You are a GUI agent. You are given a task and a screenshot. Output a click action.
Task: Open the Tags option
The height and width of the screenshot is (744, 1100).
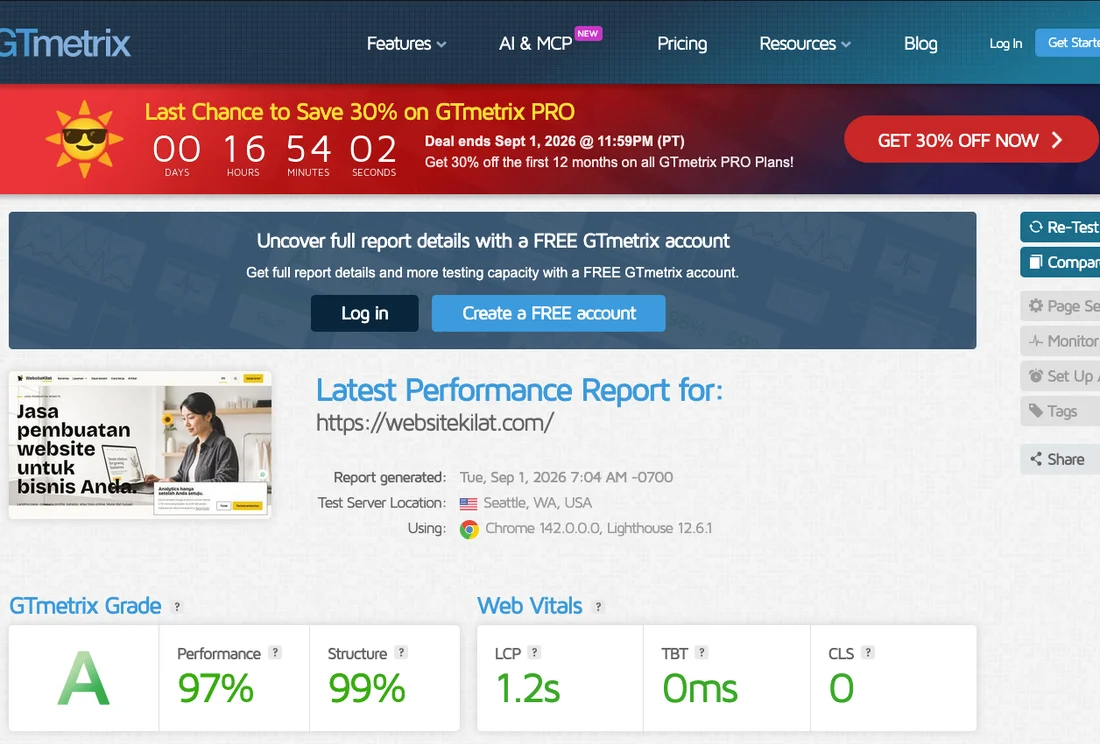pos(1061,411)
